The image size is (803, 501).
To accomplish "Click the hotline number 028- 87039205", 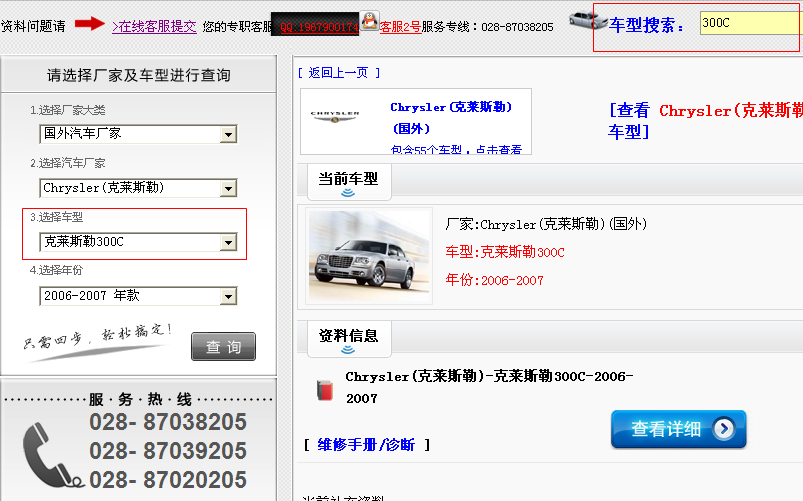I will click(x=168, y=451).
